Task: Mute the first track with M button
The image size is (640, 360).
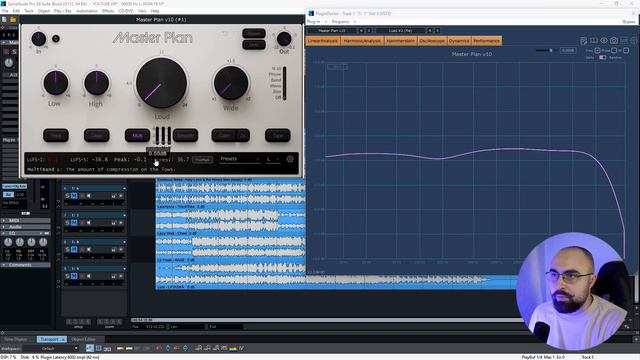Action: 74,196
